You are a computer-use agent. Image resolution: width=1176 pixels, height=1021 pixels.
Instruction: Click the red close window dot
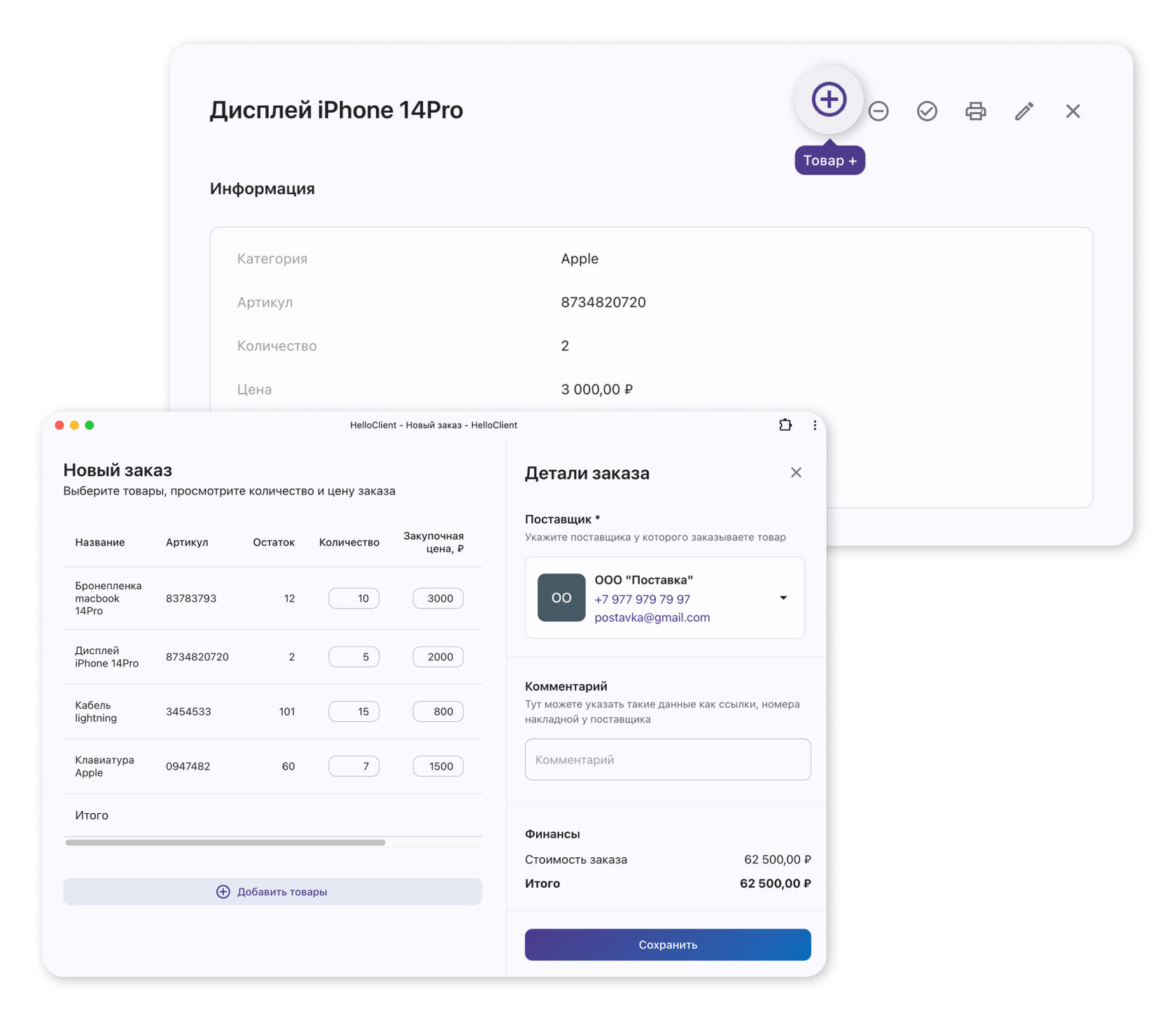[x=59, y=425]
